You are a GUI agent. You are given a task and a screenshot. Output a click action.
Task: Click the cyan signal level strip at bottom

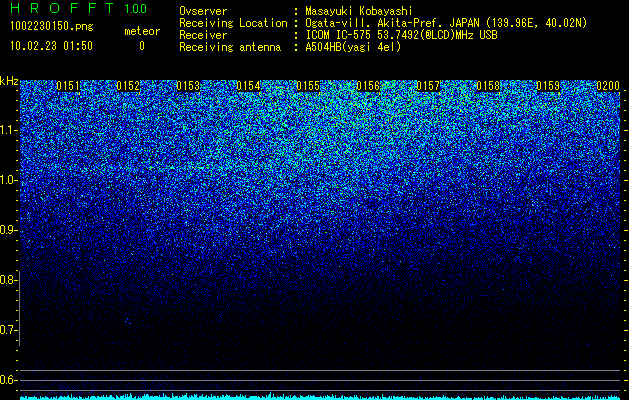(320, 396)
